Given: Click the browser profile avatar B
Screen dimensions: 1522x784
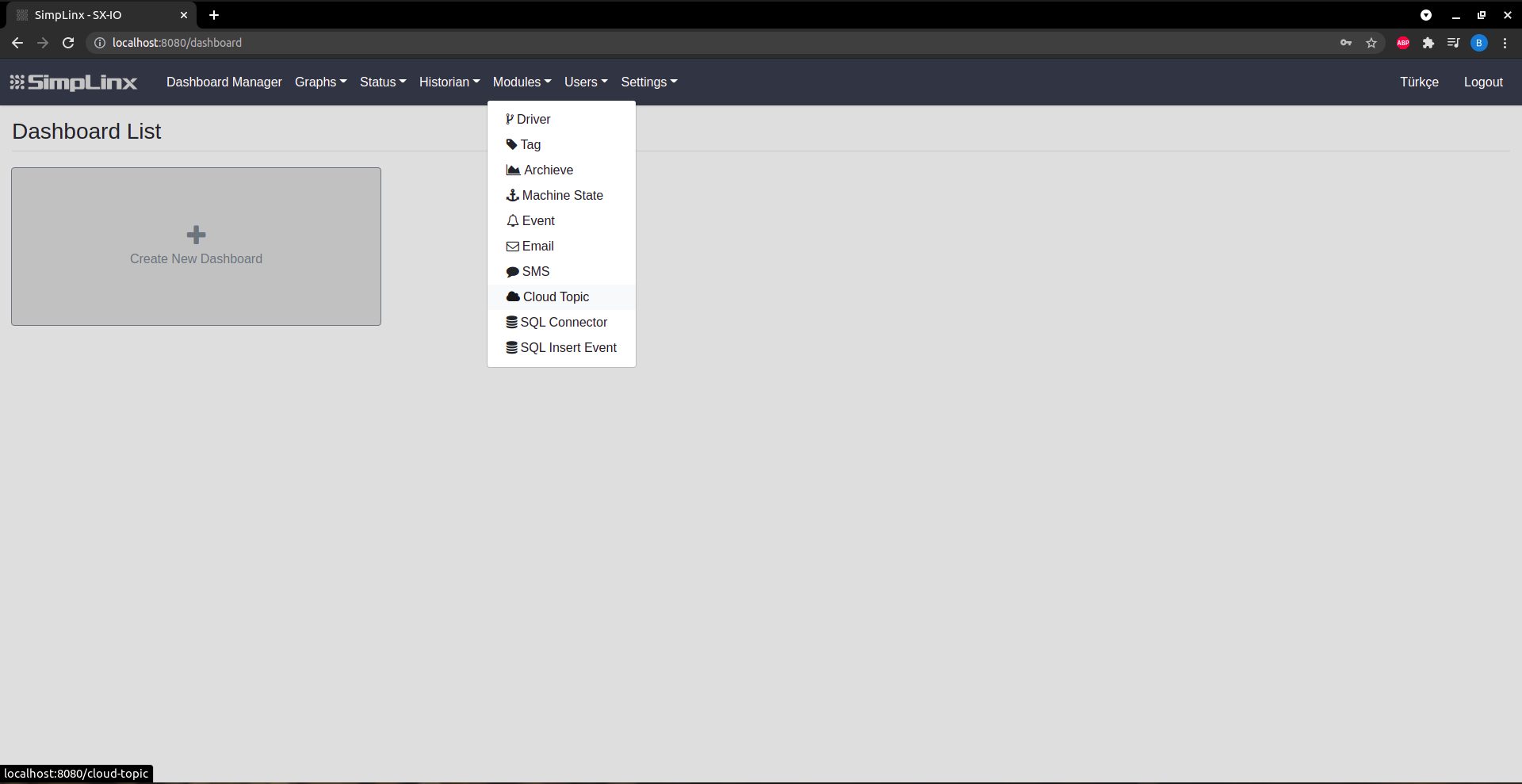Looking at the screenshot, I should point(1479,43).
